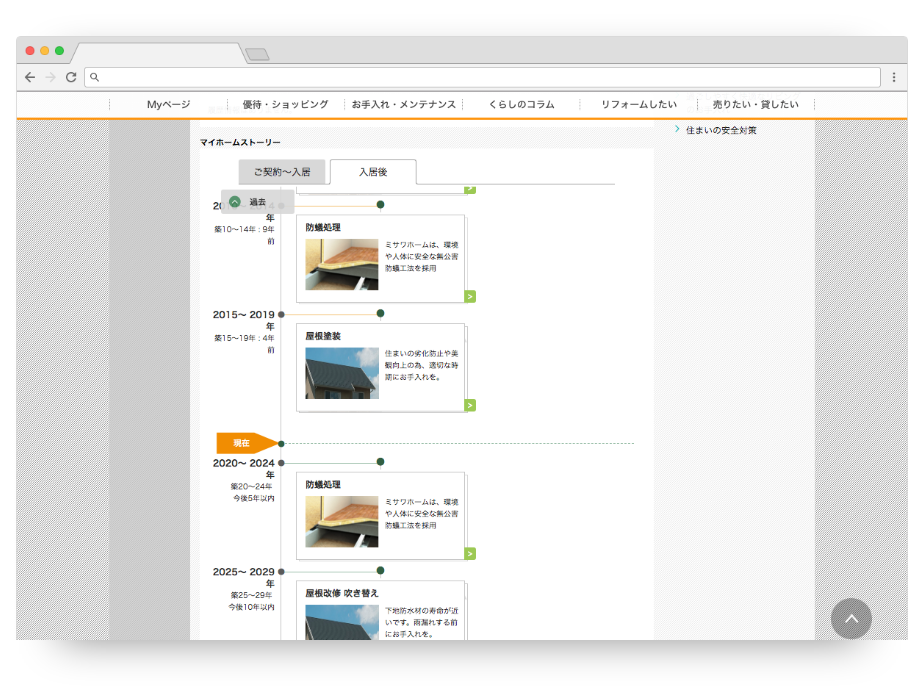Select the current browser tab

[158, 53]
